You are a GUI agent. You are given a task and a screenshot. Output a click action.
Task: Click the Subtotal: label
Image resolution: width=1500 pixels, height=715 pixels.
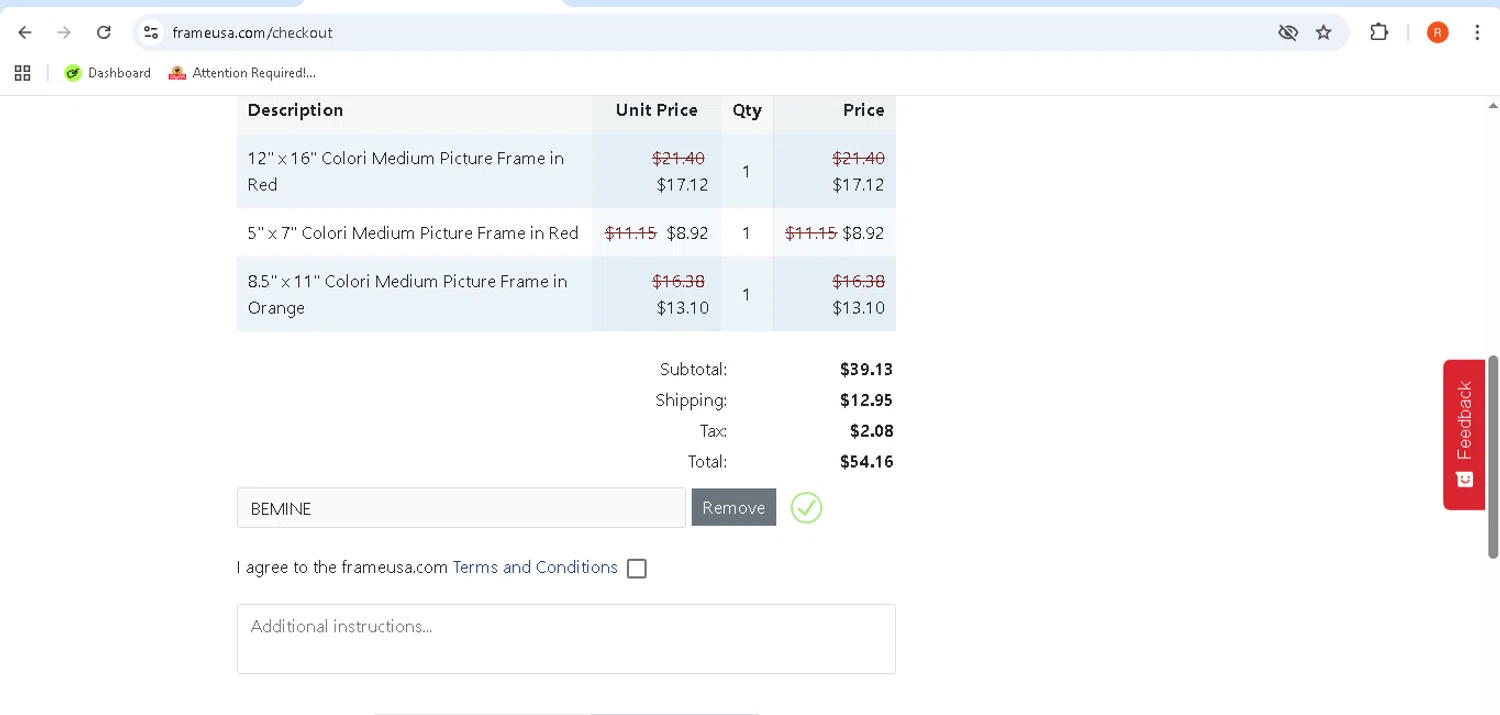[x=693, y=369]
